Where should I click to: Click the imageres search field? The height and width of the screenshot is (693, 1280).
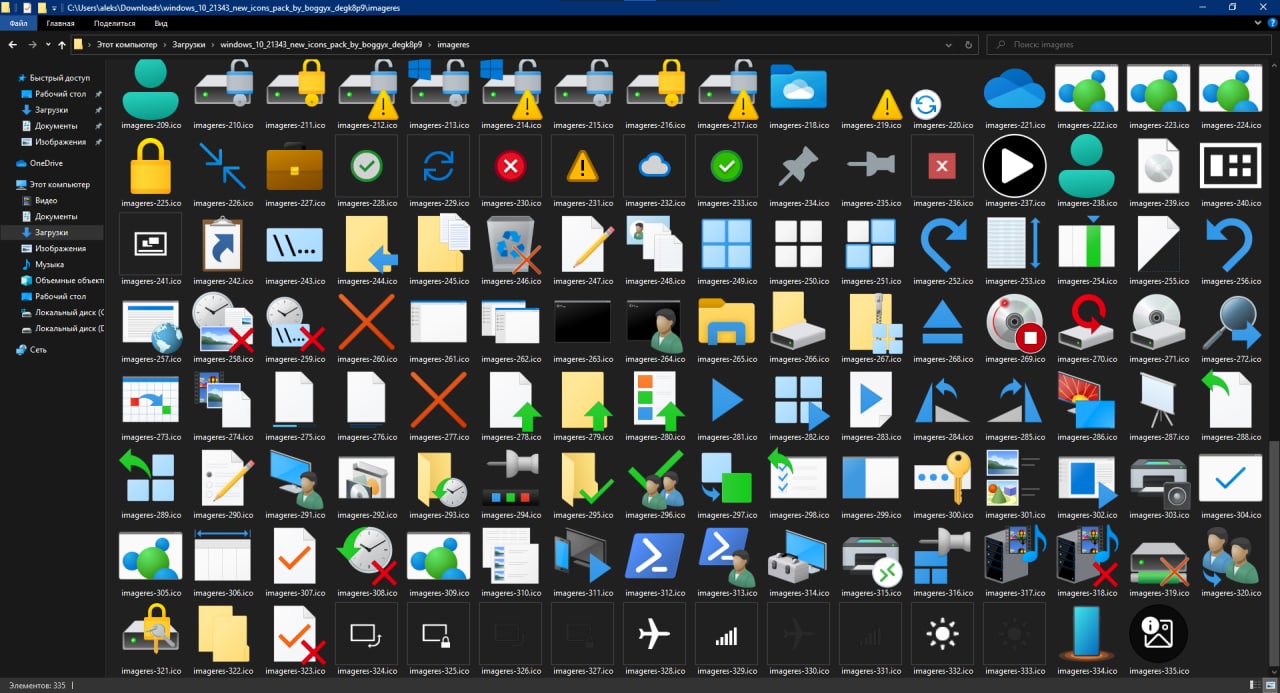click(1129, 45)
